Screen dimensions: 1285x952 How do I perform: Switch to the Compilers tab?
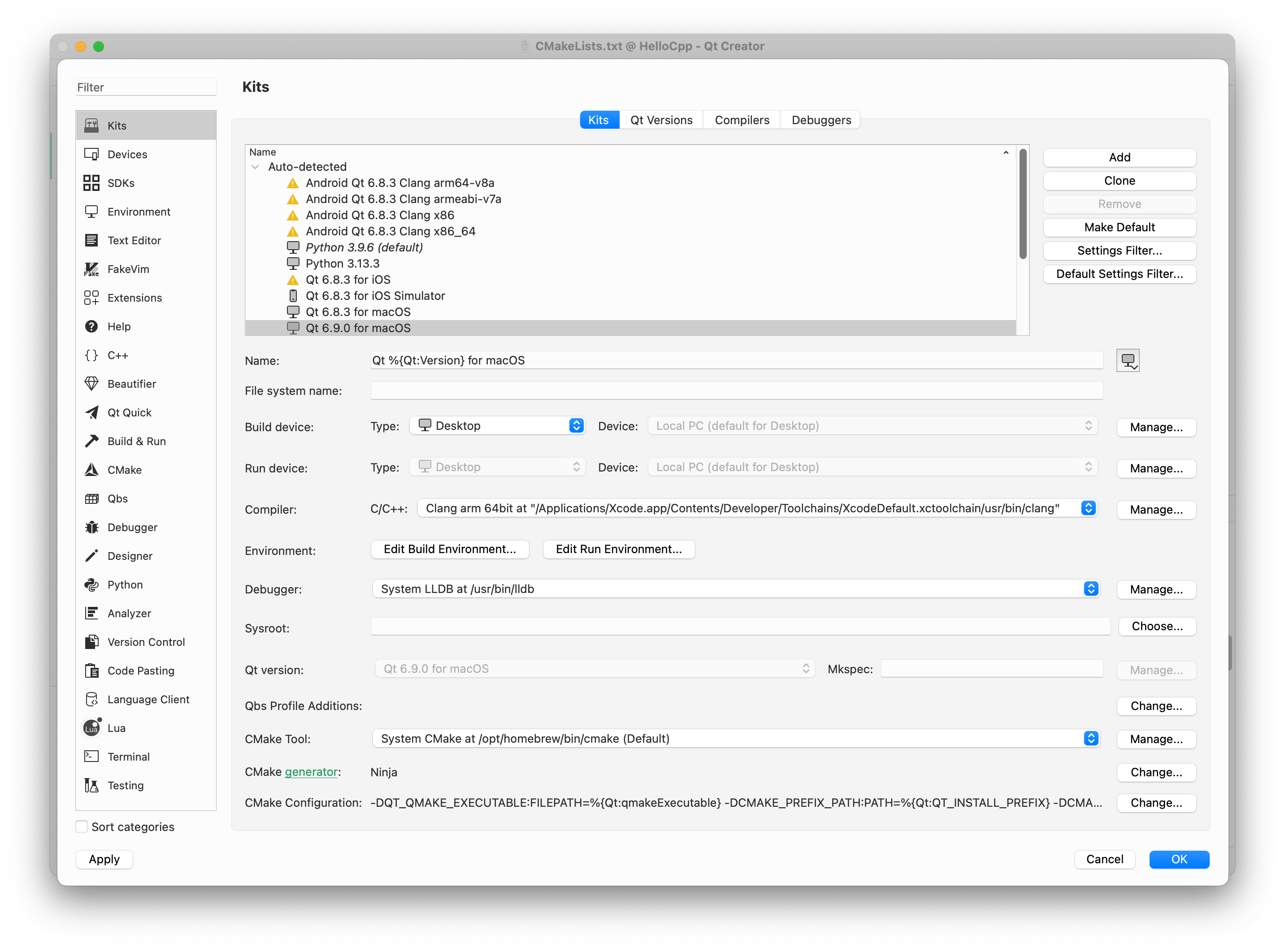(x=742, y=120)
